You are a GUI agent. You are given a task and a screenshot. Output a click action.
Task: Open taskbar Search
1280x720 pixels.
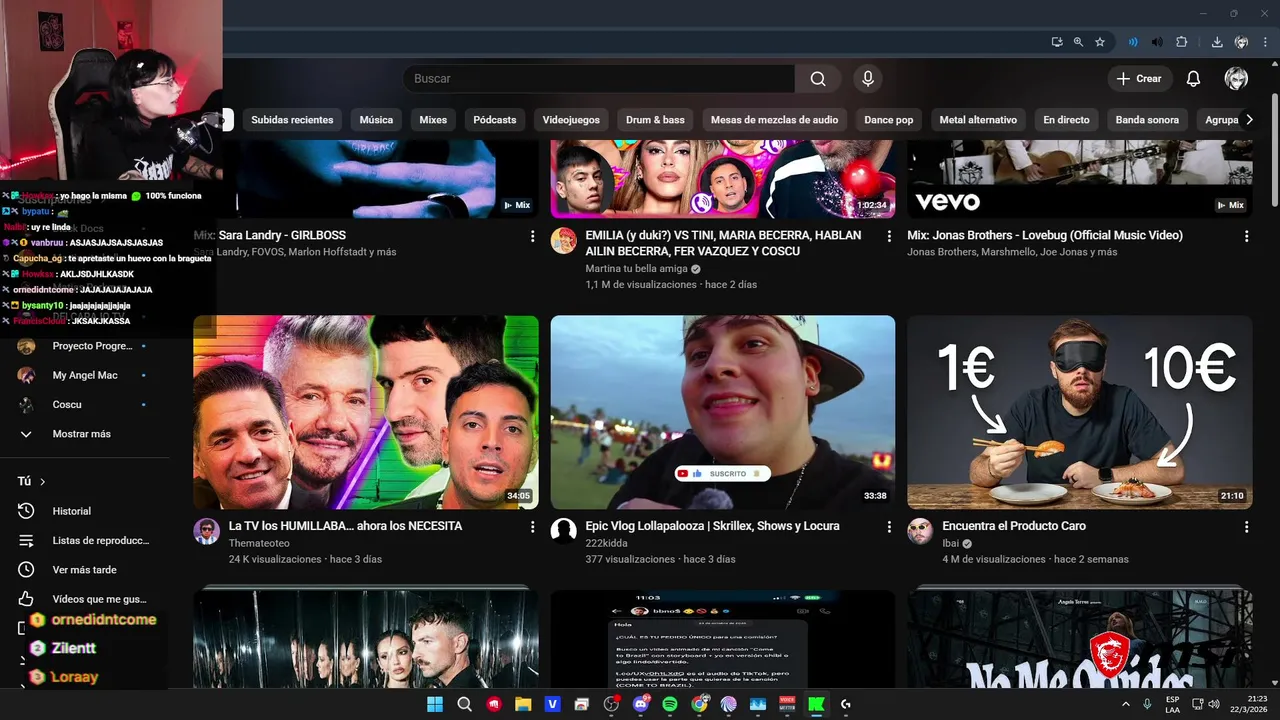[464, 704]
